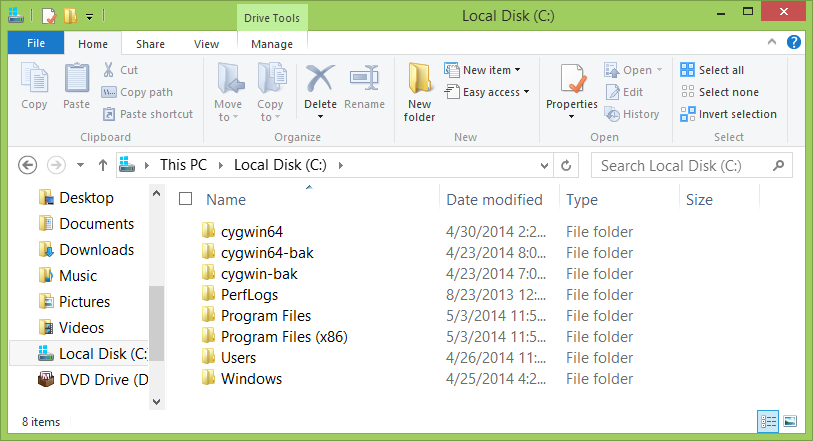Switch to the View tab
Screen dimensions: 813x441
point(206,44)
